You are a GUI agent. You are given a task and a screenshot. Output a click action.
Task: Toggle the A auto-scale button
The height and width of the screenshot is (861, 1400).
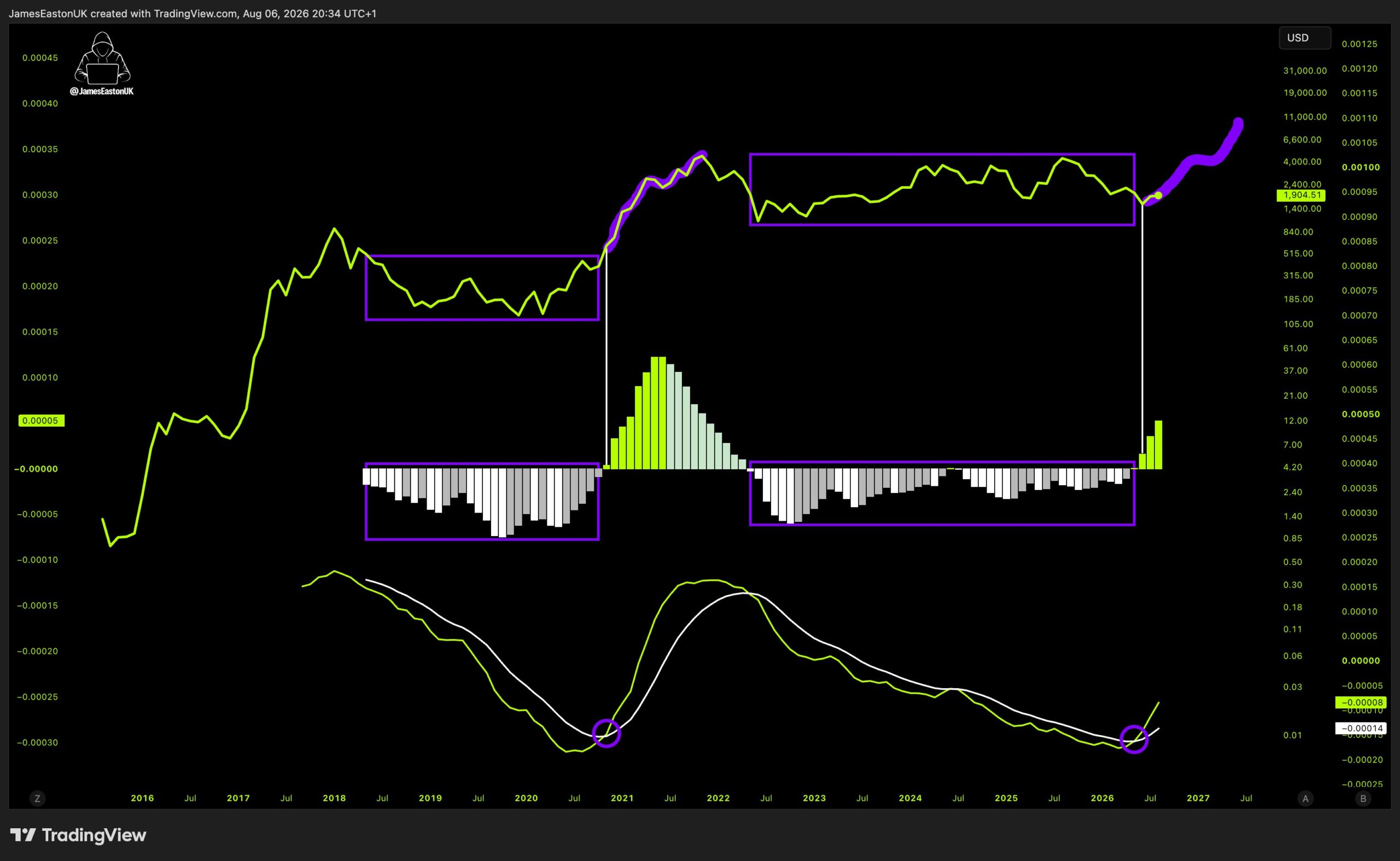click(1305, 798)
